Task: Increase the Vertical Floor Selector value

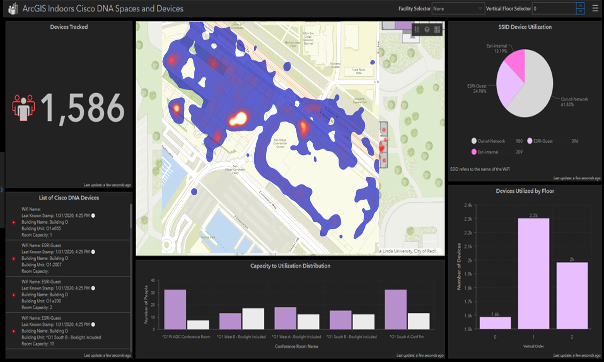Action: (x=581, y=6)
